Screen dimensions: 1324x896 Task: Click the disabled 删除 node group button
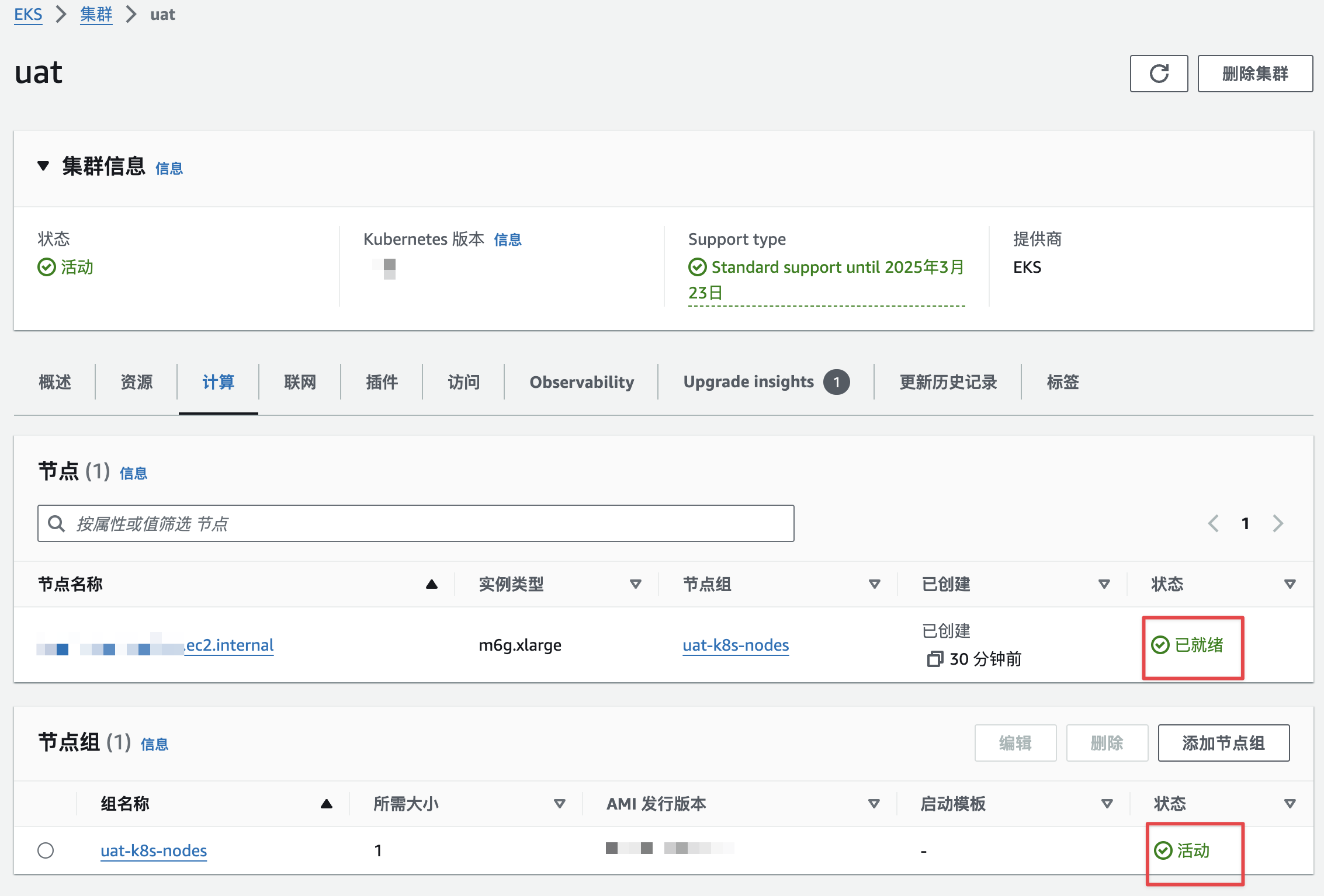pos(1107,743)
